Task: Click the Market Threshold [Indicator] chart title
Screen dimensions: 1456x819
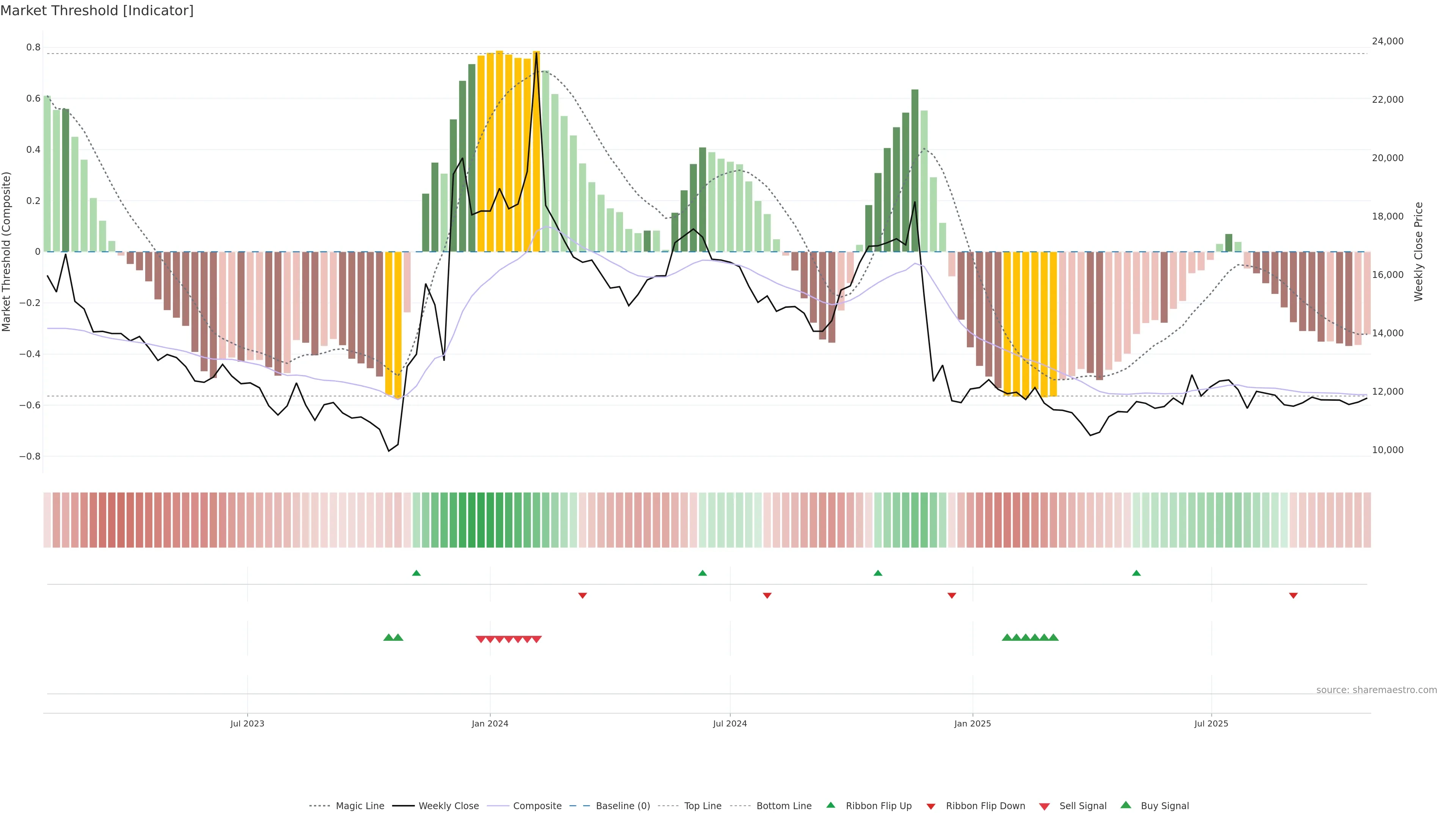Action: tap(97, 11)
